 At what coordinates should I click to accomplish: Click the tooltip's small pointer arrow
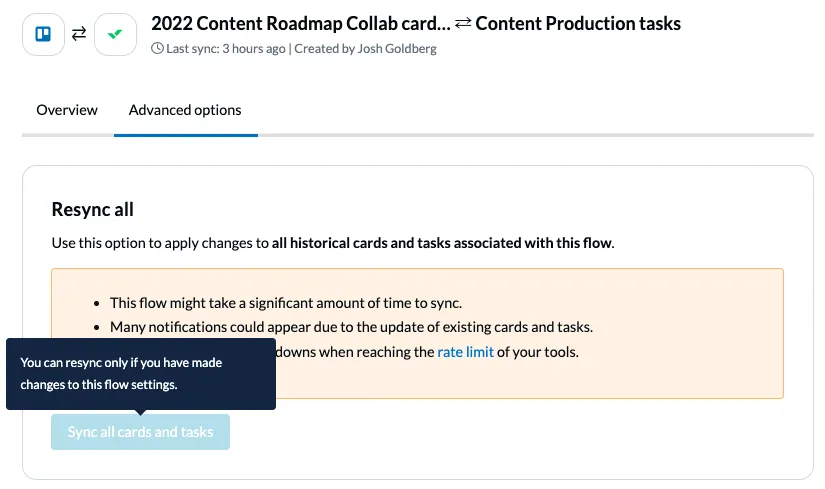[140, 412]
